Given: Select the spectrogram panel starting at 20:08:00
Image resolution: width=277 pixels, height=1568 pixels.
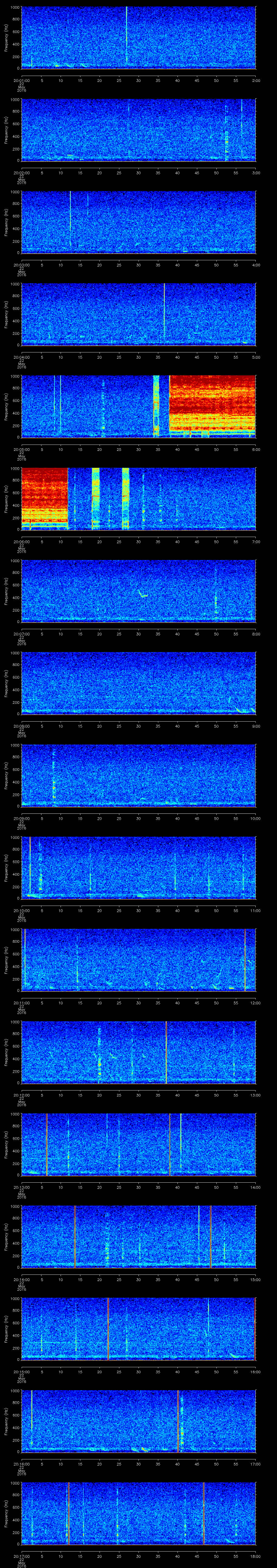Looking at the screenshot, I should [138, 683].
